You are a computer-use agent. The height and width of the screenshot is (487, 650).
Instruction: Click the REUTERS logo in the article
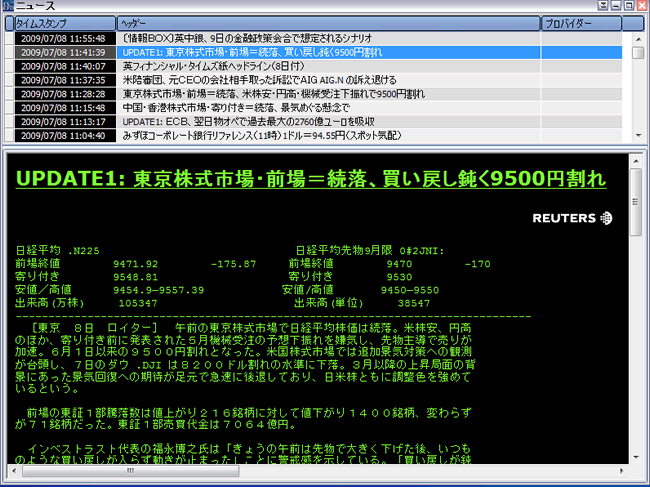[x=572, y=218]
